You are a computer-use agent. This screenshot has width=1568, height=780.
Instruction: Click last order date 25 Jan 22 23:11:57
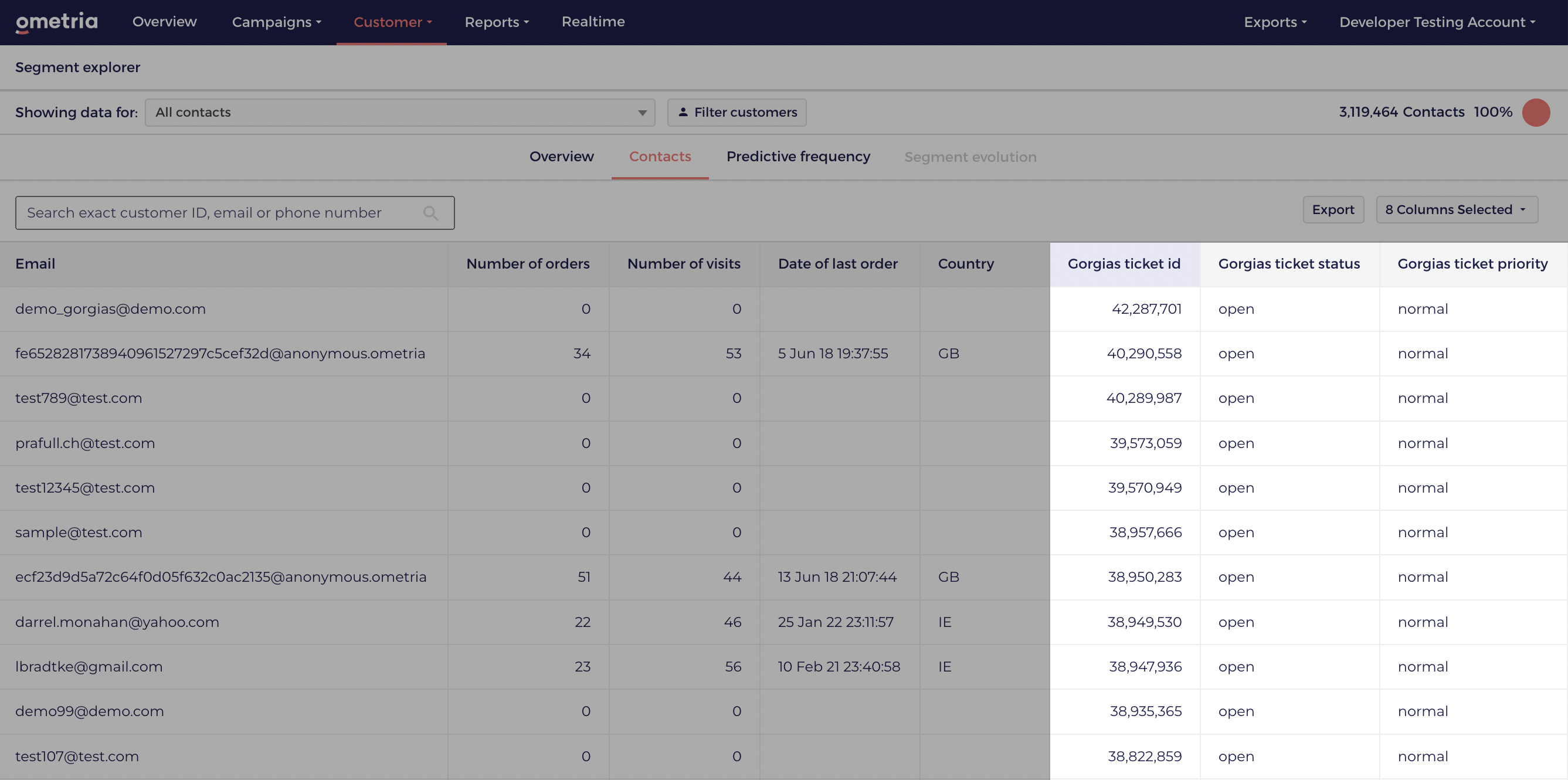pos(836,622)
